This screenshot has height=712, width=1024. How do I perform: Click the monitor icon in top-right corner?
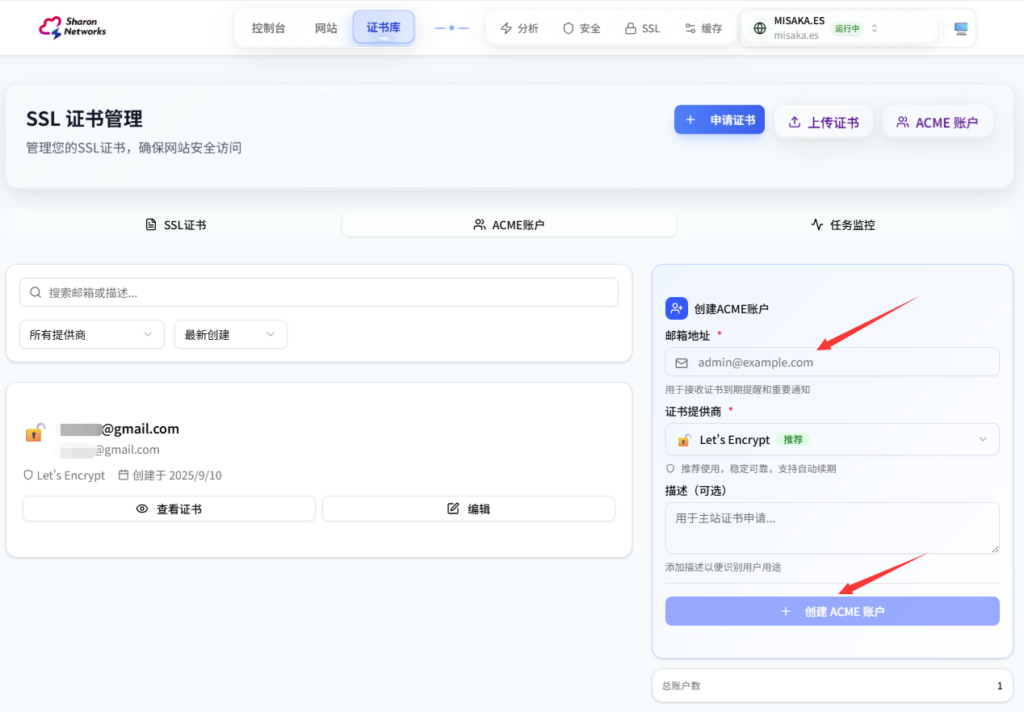[961, 29]
